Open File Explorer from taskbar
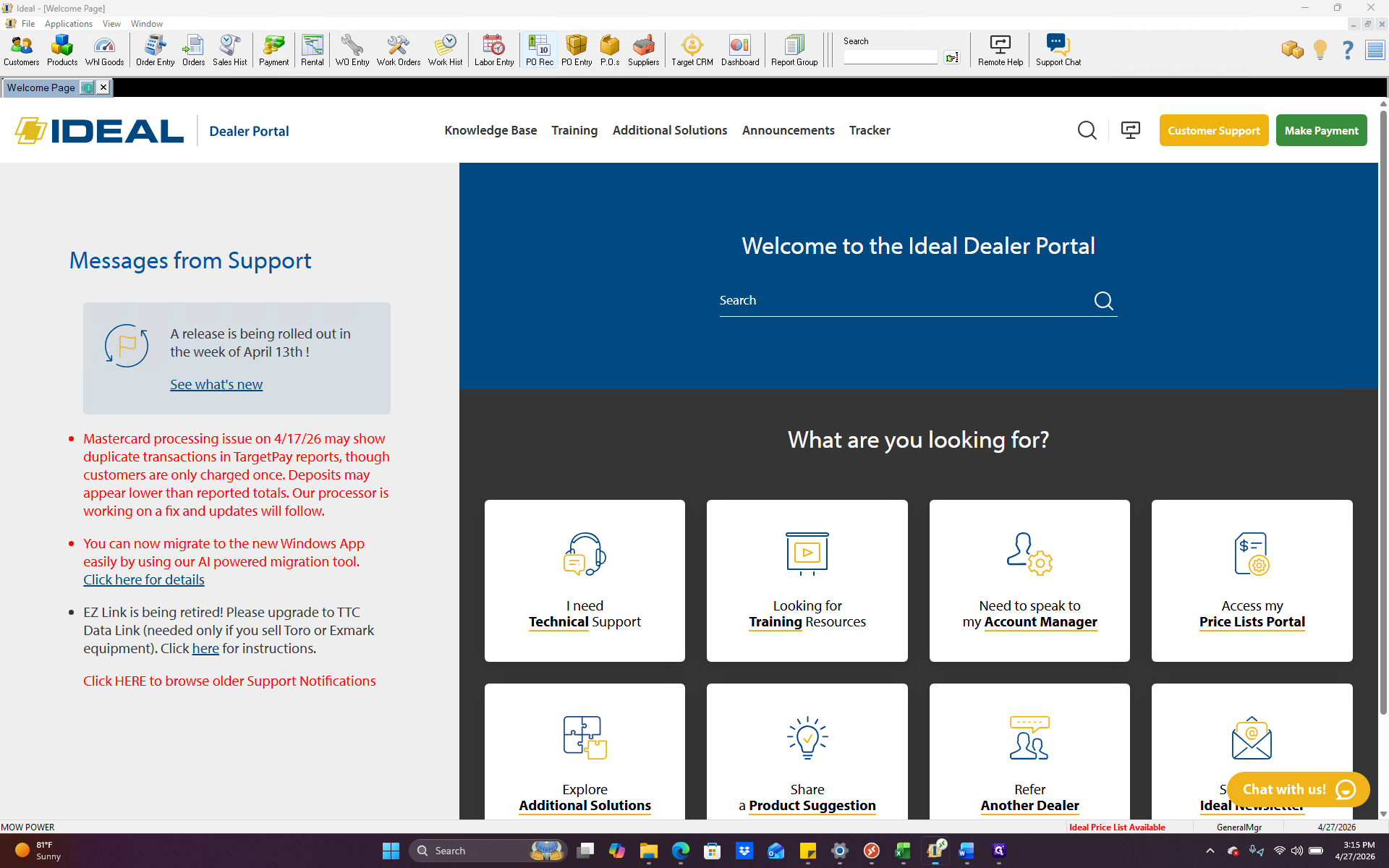 coord(648,851)
